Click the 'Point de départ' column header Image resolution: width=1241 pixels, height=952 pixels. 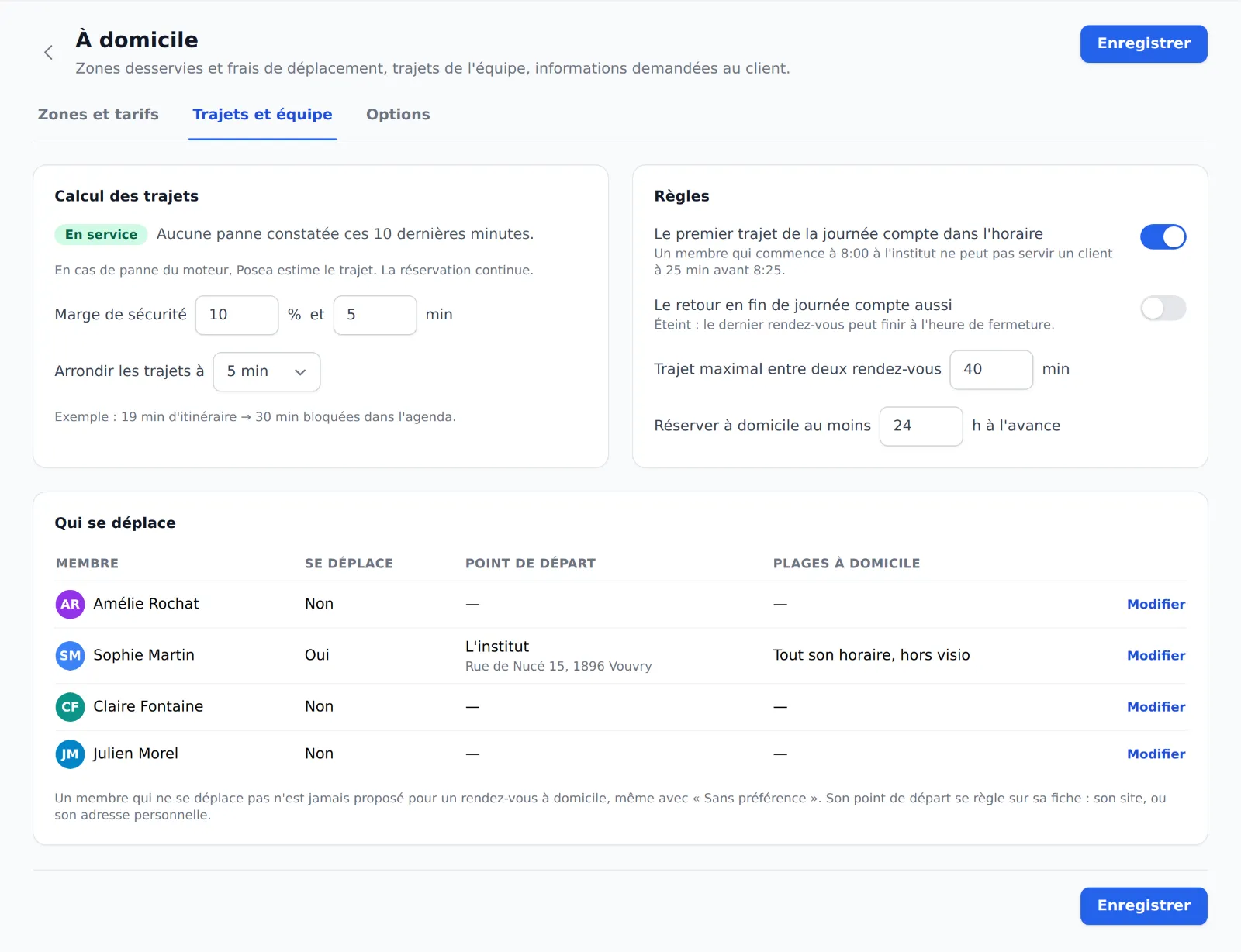pyautogui.click(x=531, y=564)
